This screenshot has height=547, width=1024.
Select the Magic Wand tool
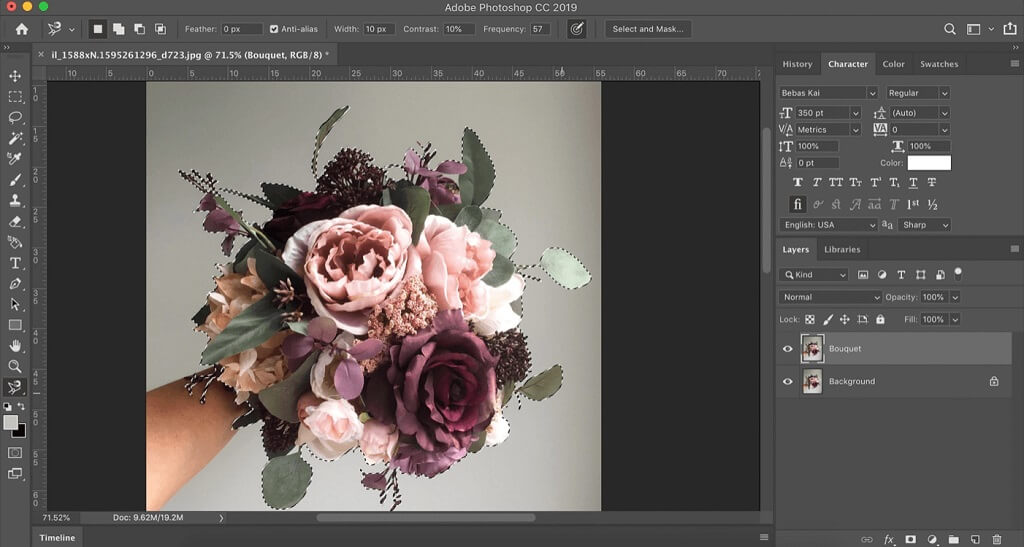coord(15,138)
